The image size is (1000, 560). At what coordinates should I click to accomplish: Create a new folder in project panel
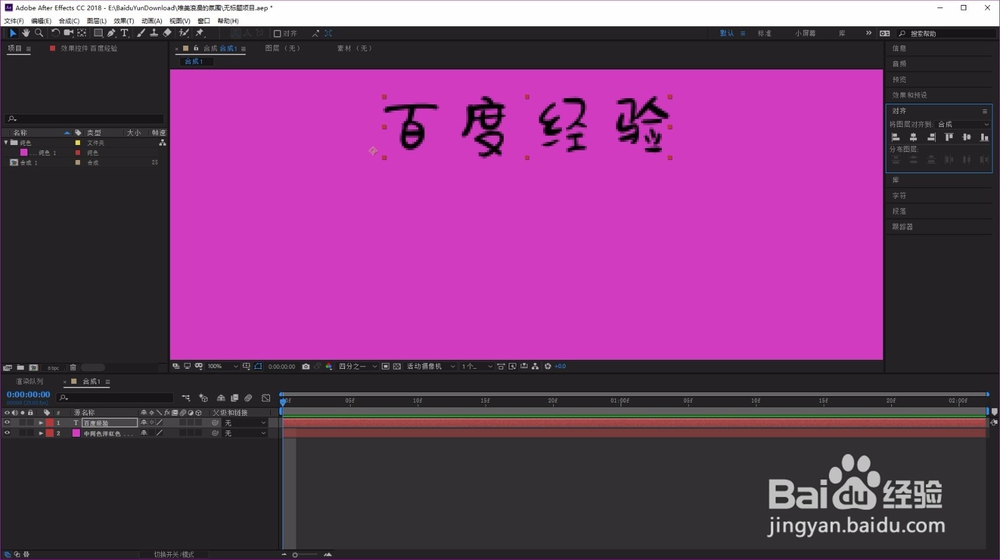coord(20,367)
